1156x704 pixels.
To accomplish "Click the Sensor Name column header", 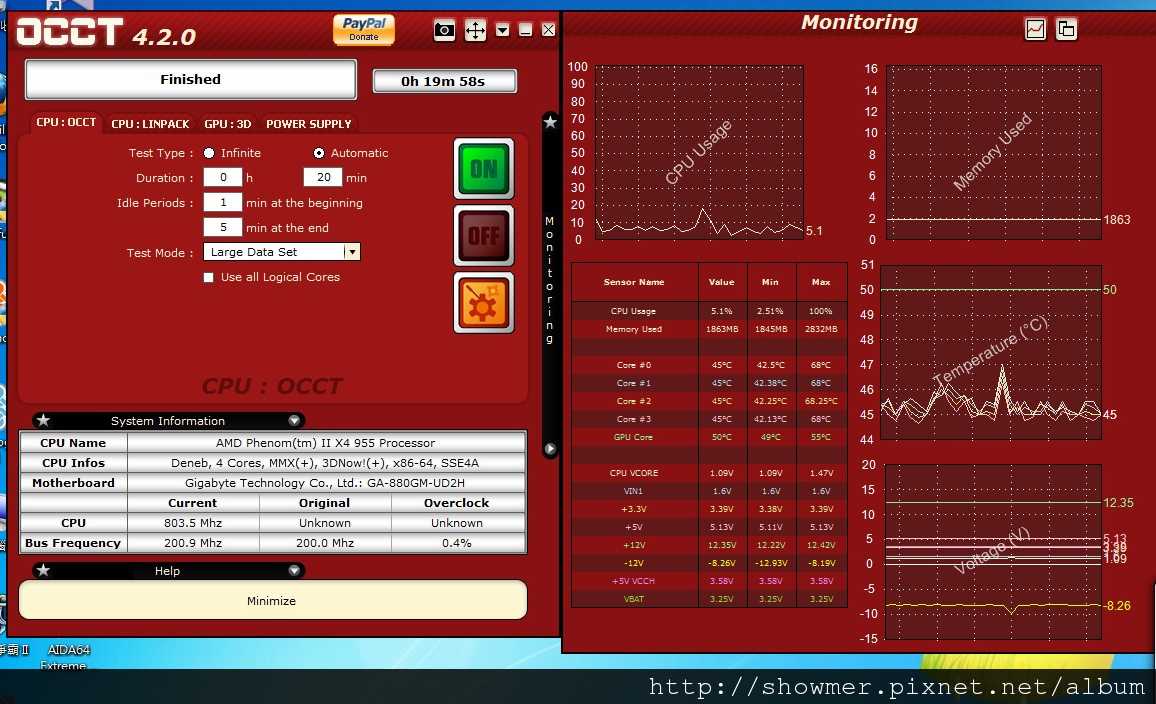I will coord(634,282).
